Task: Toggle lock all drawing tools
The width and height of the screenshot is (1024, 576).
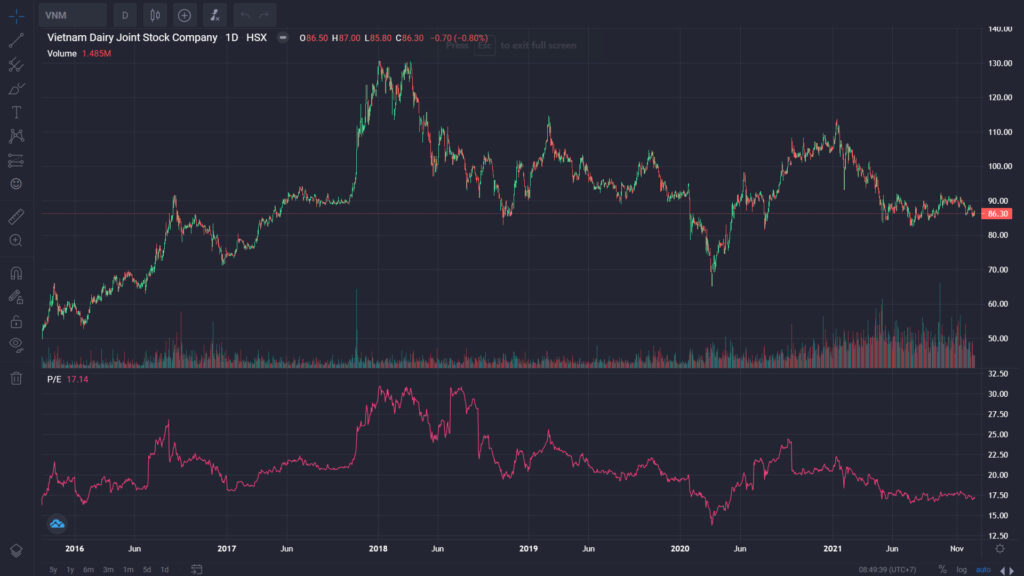Action: coord(16,321)
